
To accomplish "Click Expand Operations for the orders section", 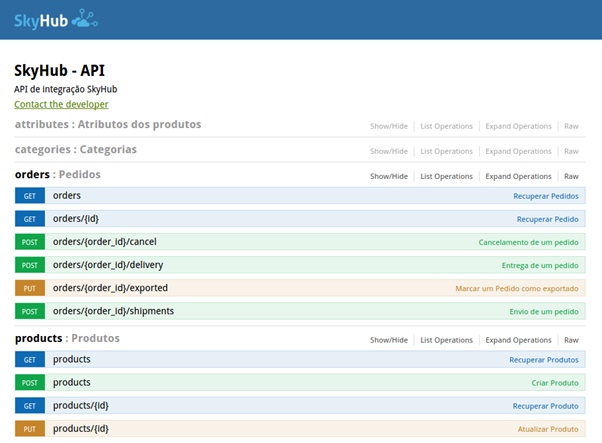I will 518,176.
